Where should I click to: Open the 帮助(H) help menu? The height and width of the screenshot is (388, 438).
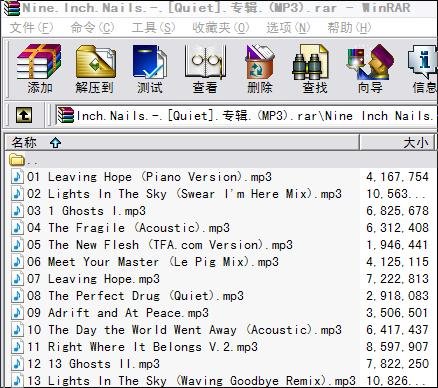[349, 28]
